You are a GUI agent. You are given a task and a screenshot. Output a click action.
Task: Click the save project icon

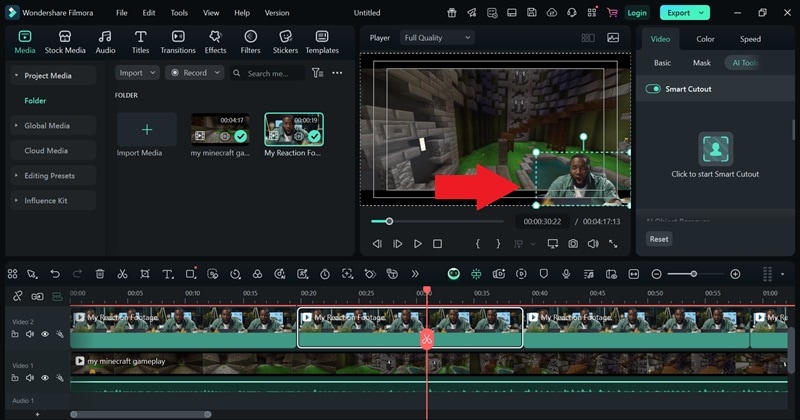[532, 13]
